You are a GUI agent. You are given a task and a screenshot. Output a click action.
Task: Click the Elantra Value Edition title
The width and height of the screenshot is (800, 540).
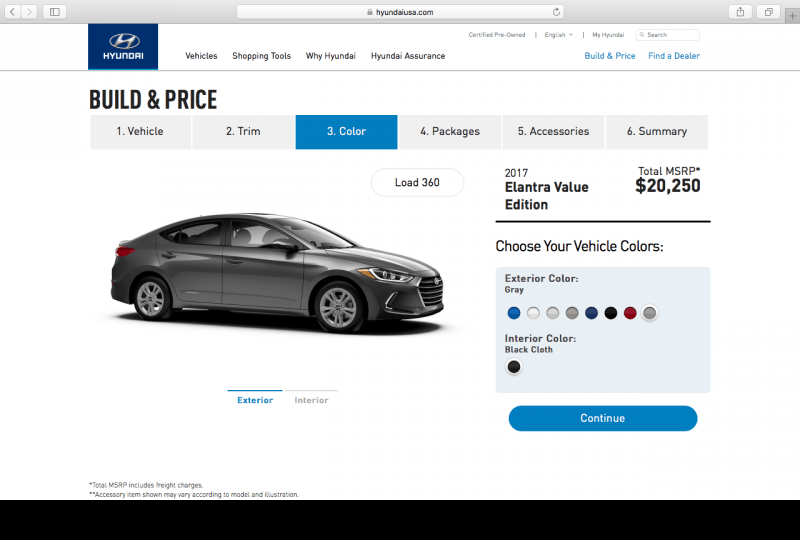click(x=546, y=196)
